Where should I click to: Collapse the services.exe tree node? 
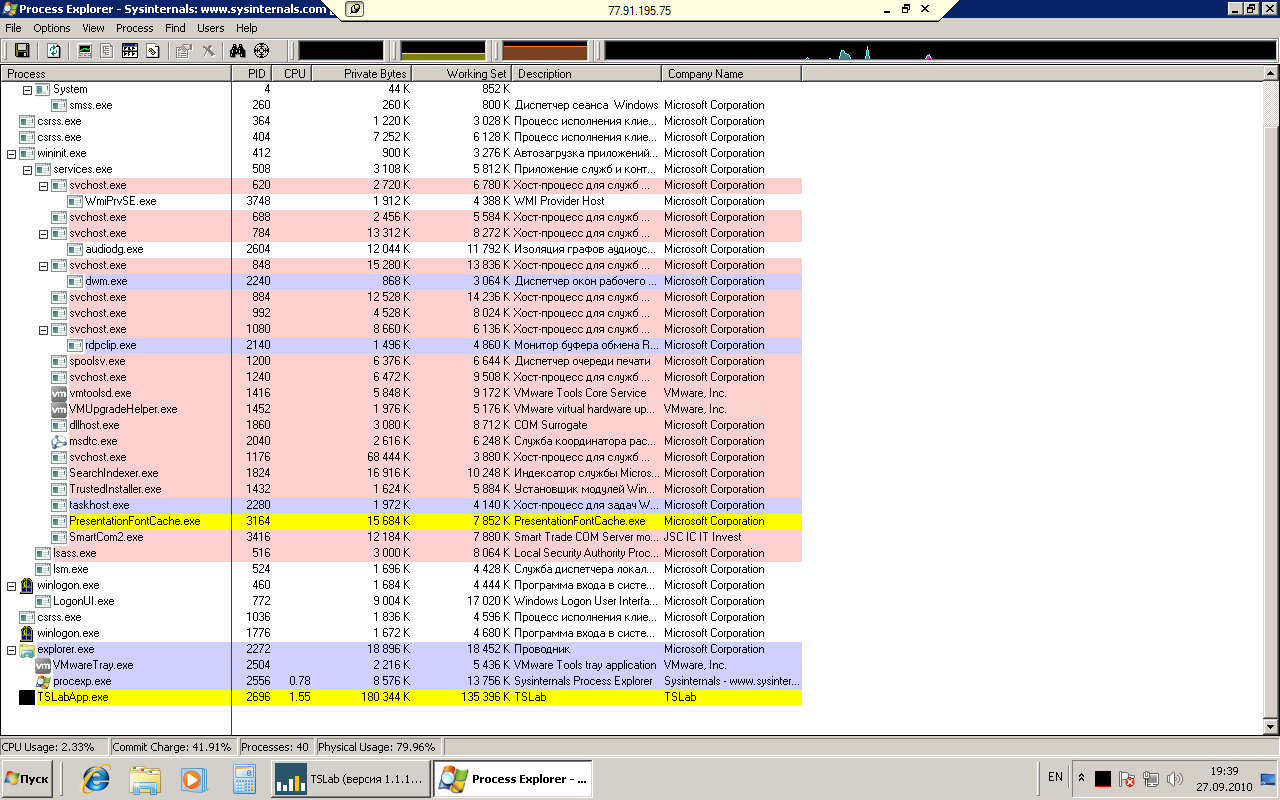pos(27,169)
